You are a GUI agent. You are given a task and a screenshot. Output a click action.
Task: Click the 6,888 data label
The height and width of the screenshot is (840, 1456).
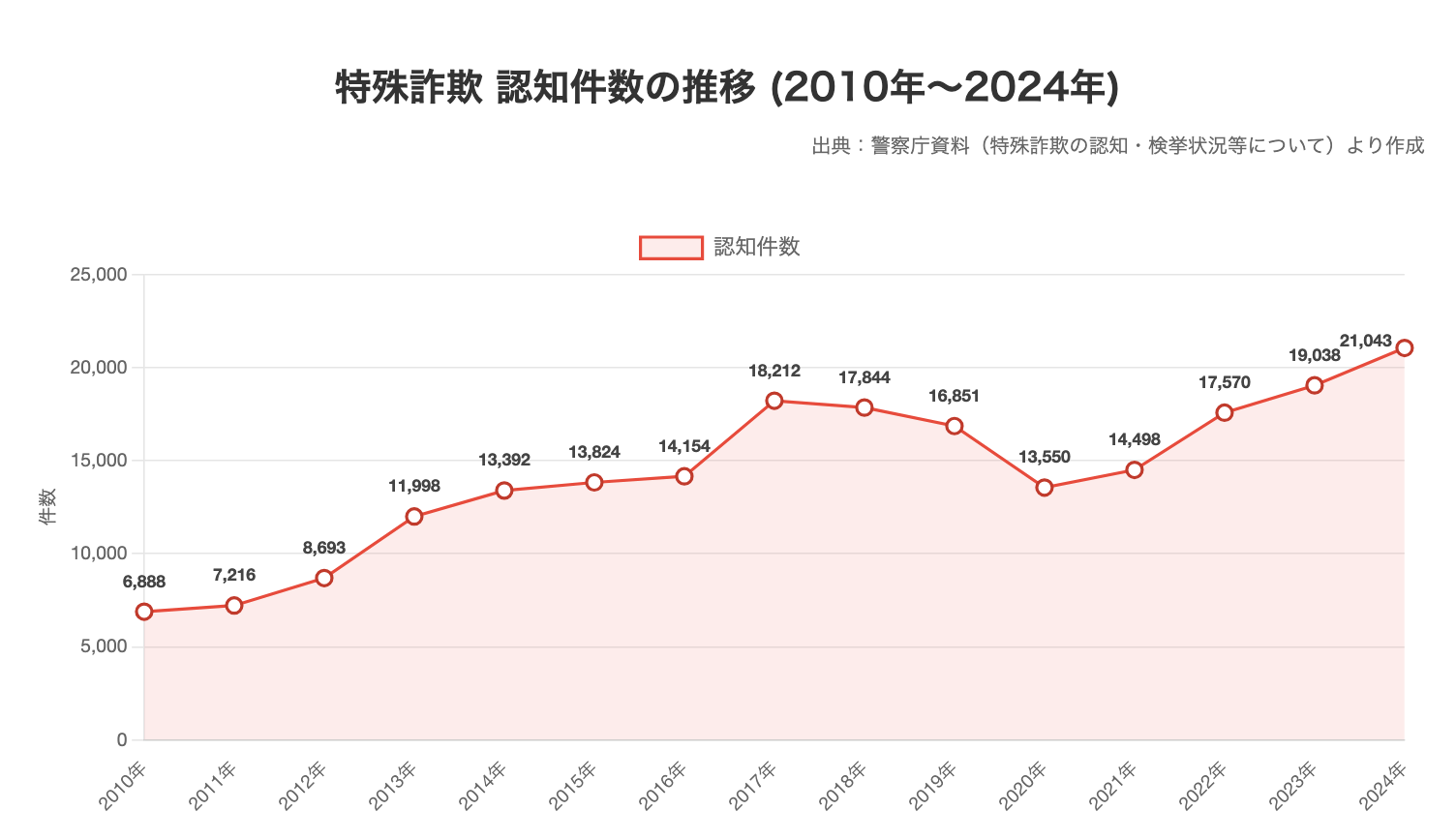(143, 582)
